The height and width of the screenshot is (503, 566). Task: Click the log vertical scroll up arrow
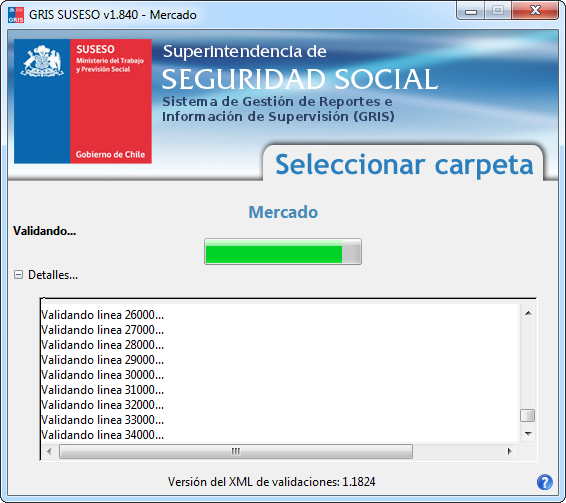tap(528, 313)
